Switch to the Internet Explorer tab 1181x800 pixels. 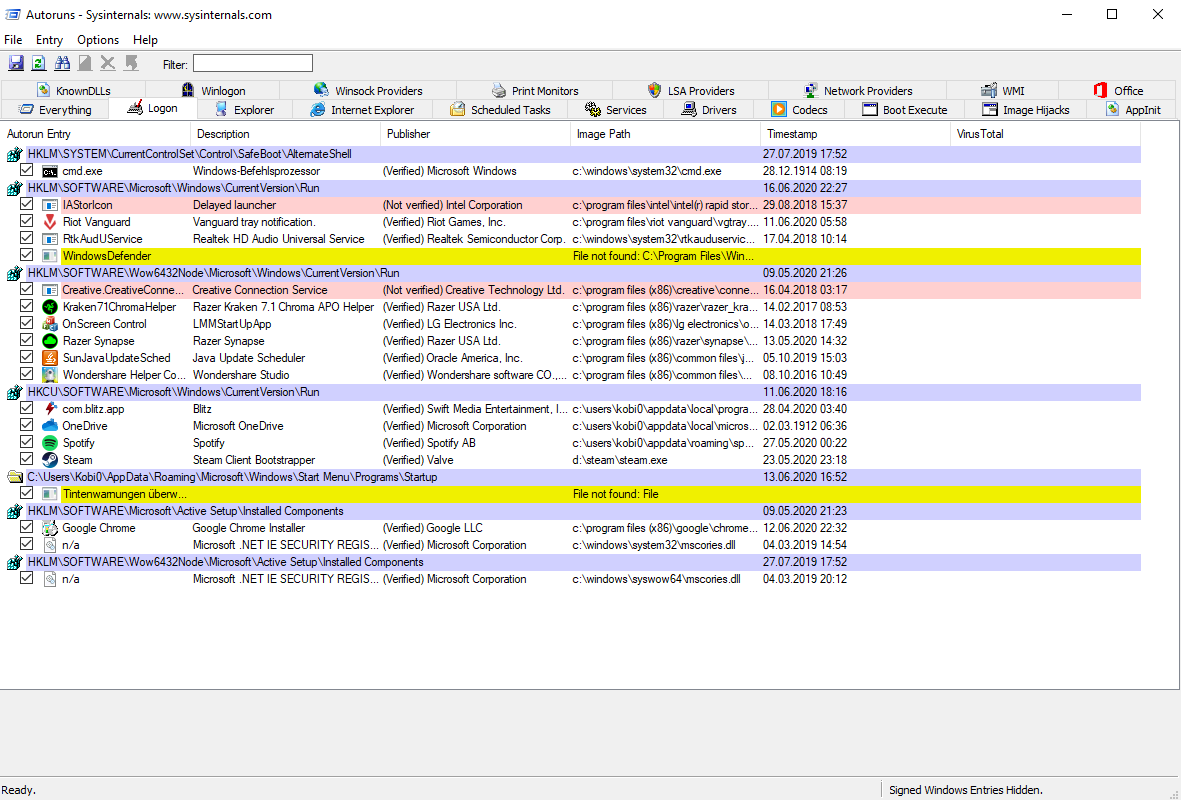(x=362, y=110)
